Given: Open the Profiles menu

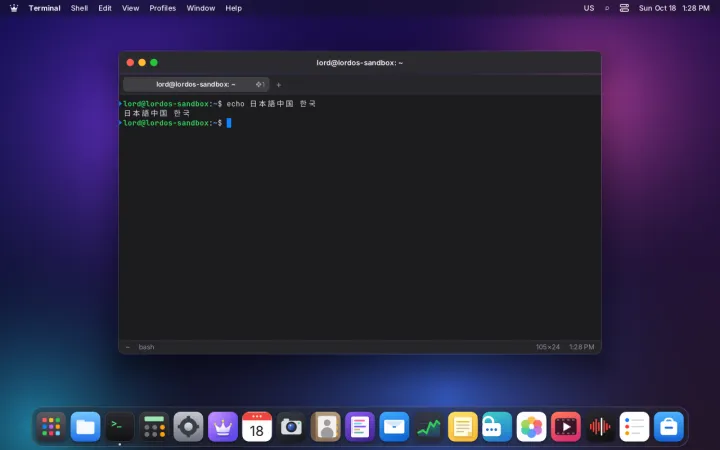Looking at the screenshot, I should [163, 8].
